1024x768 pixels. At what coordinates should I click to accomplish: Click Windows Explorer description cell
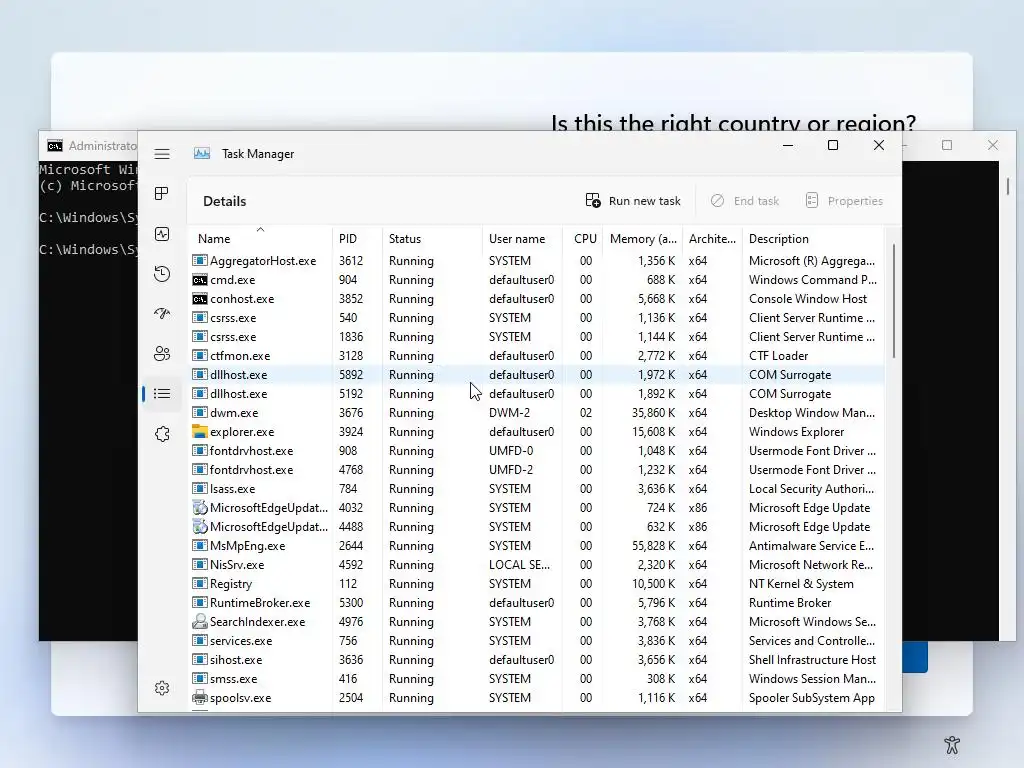point(796,432)
